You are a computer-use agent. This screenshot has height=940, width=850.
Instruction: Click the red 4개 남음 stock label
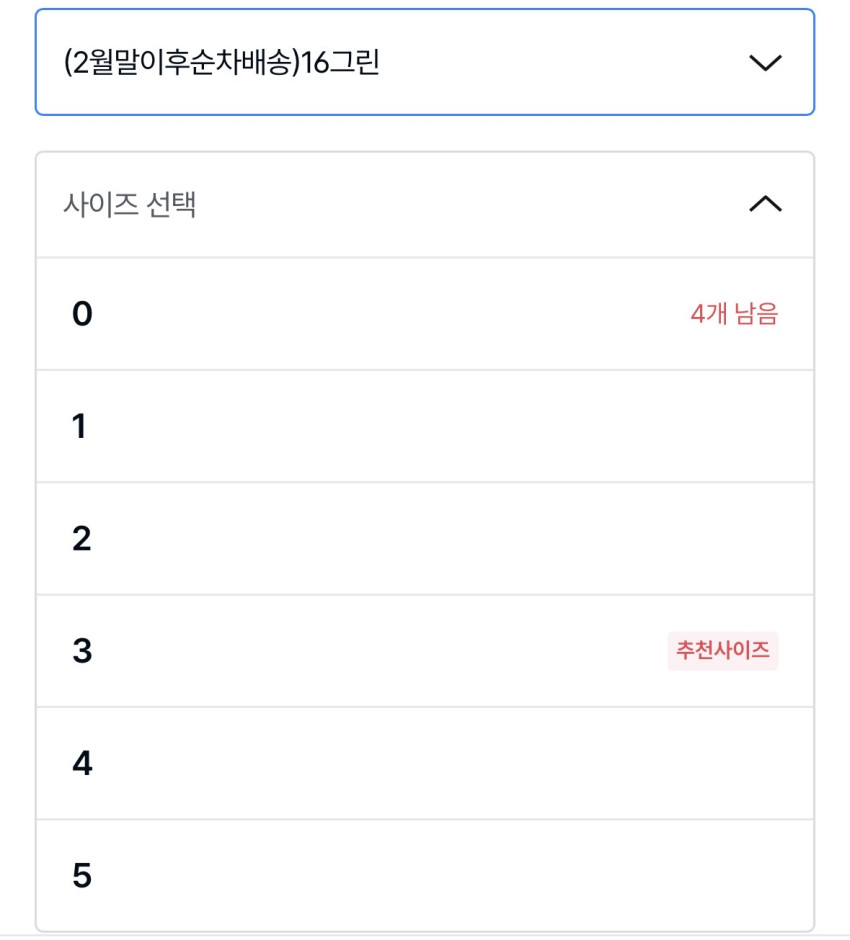coord(733,314)
